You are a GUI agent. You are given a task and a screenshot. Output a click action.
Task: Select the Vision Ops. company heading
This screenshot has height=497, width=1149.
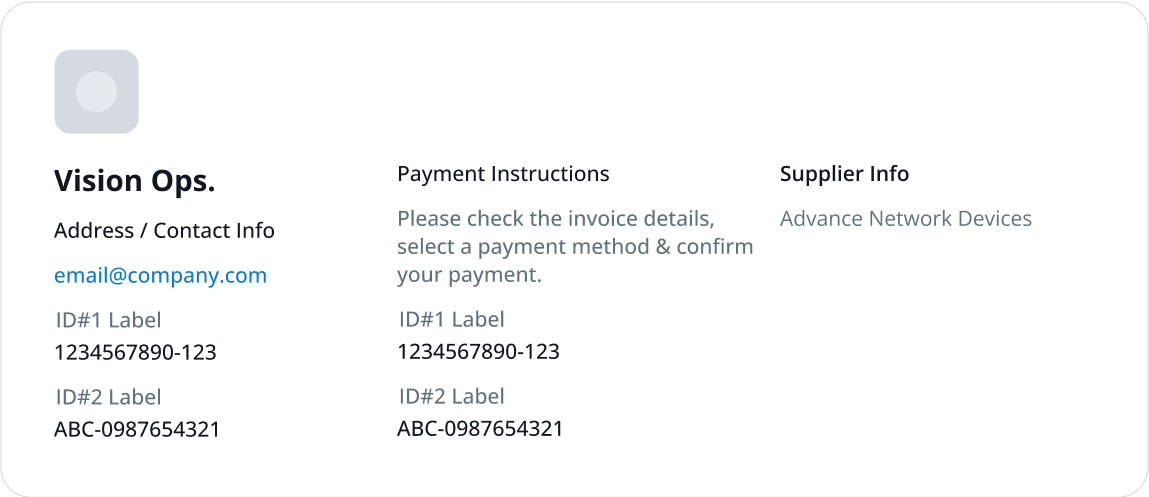[x=135, y=181]
